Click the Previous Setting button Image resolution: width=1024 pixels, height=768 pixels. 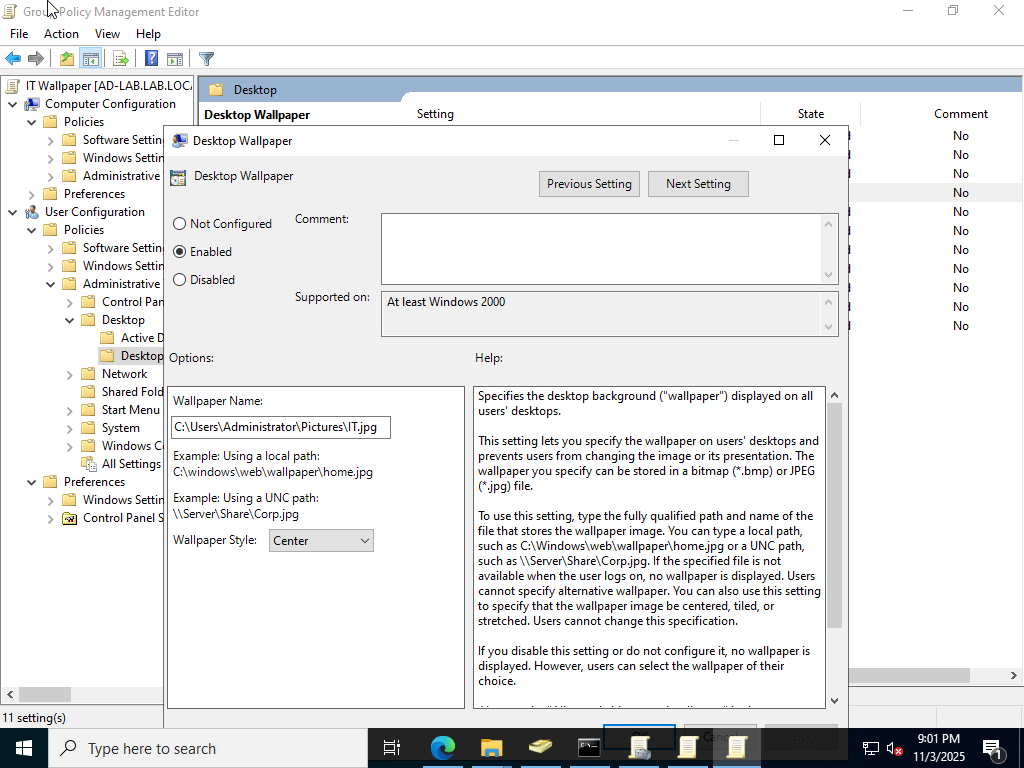(589, 183)
